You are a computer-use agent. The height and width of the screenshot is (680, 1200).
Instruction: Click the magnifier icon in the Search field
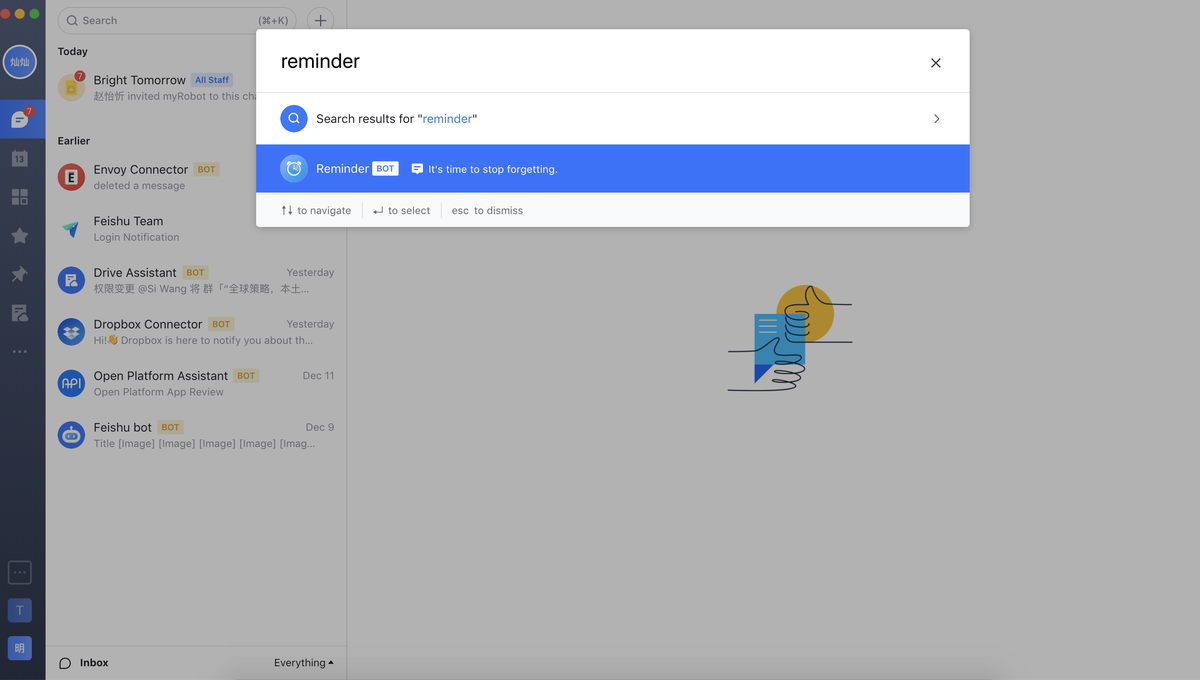(x=73, y=20)
